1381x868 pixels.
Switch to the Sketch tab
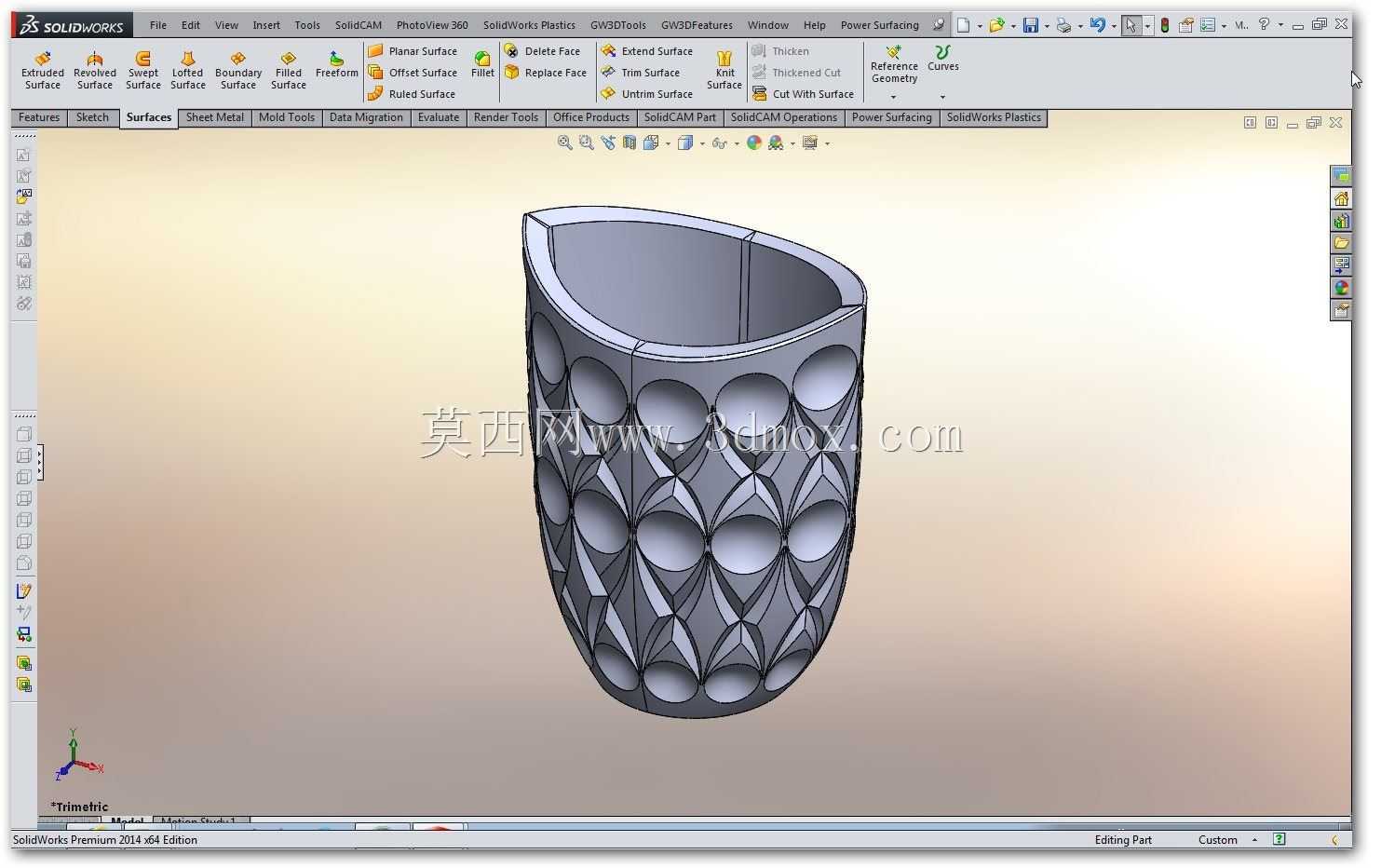pyautogui.click(x=92, y=117)
